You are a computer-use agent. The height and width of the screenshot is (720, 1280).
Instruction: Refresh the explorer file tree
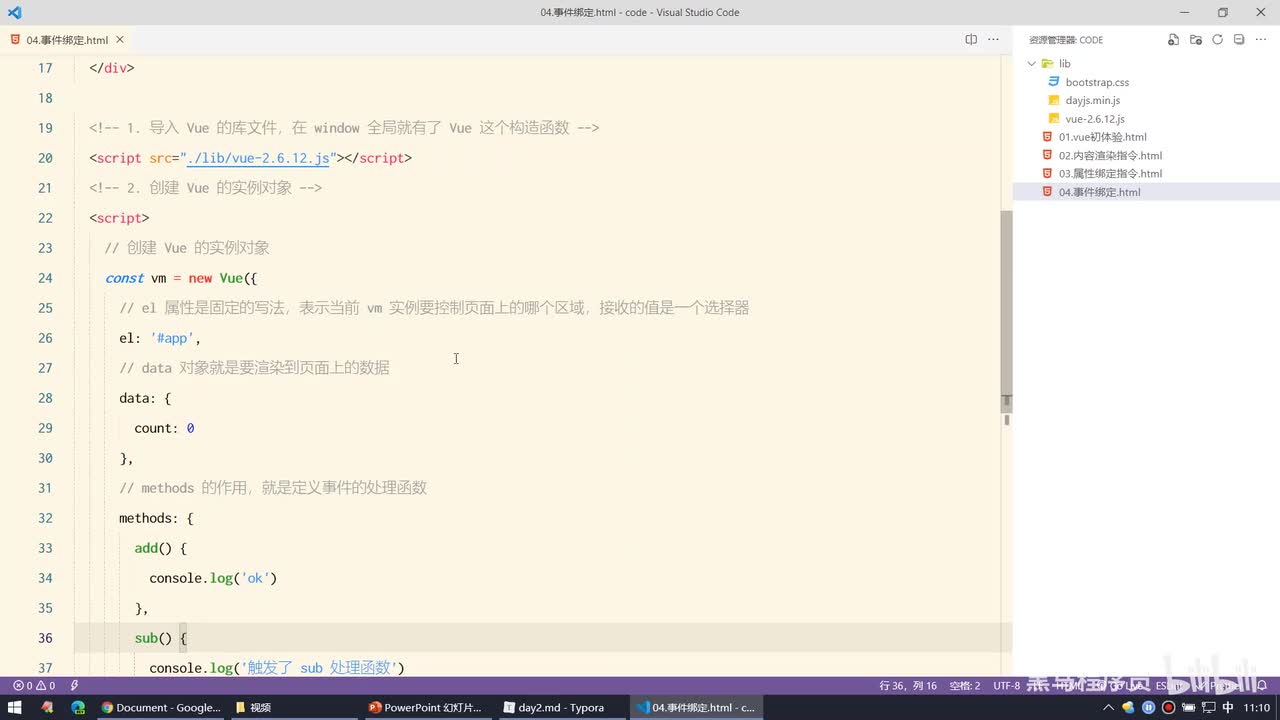1217,40
